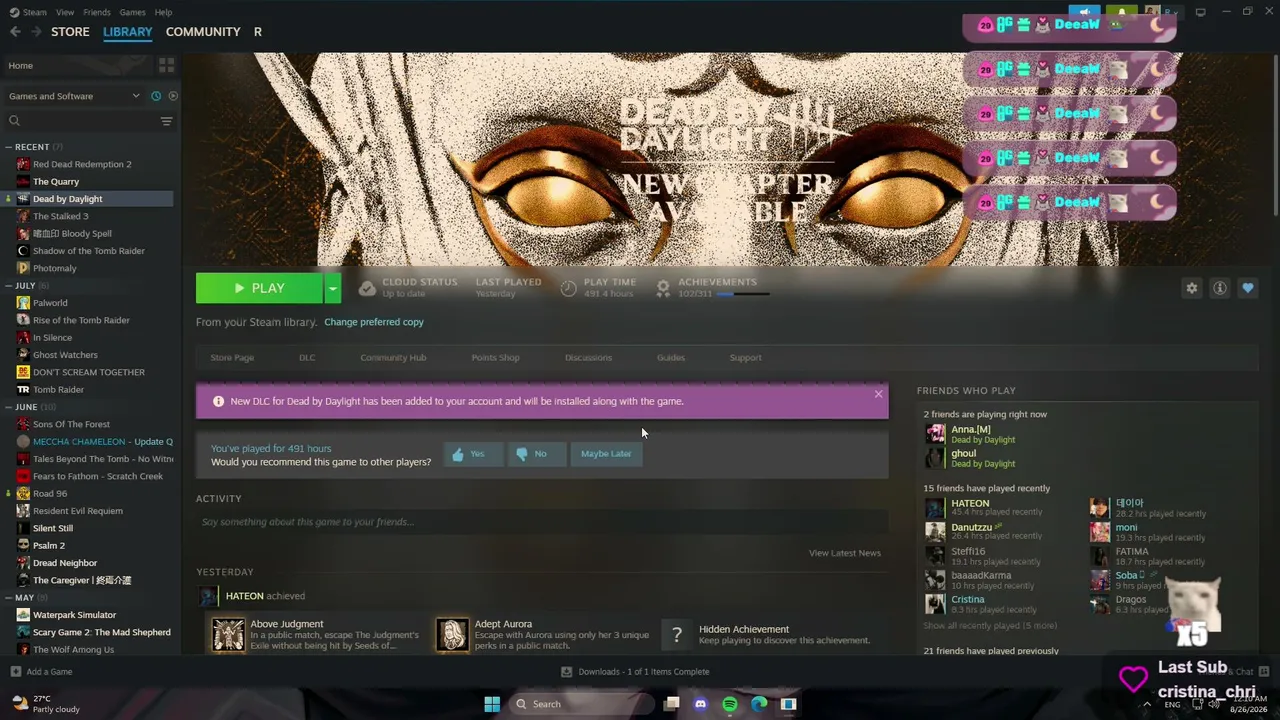Open Spotify from the taskbar
The width and height of the screenshot is (1280, 720).
tap(730, 704)
